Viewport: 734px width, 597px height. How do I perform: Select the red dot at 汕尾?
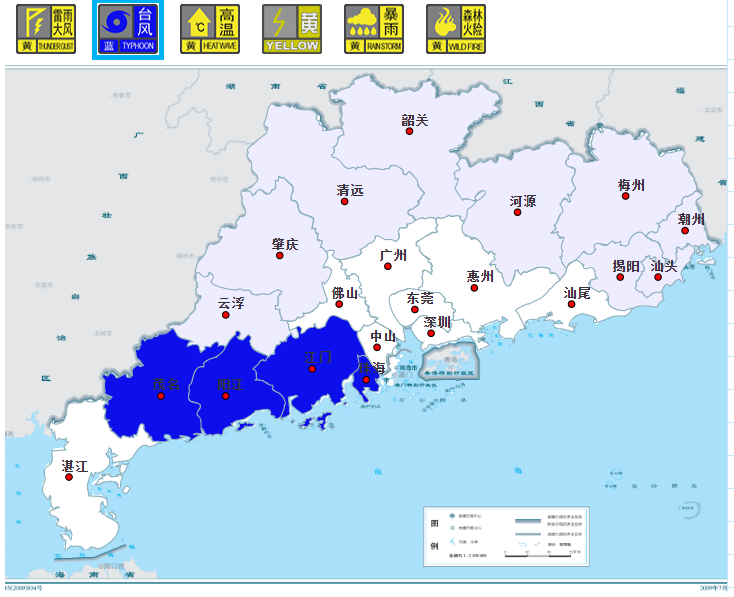click(x=574, y=304)
